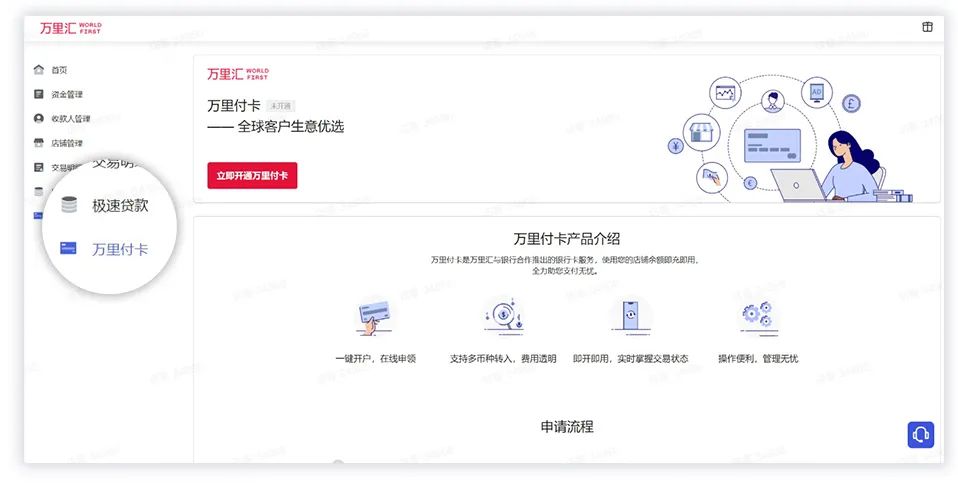The height and width of the screenshot is (497, 958).
Task: Click the 立即开通万里付卡 red button
Action: 252,175
